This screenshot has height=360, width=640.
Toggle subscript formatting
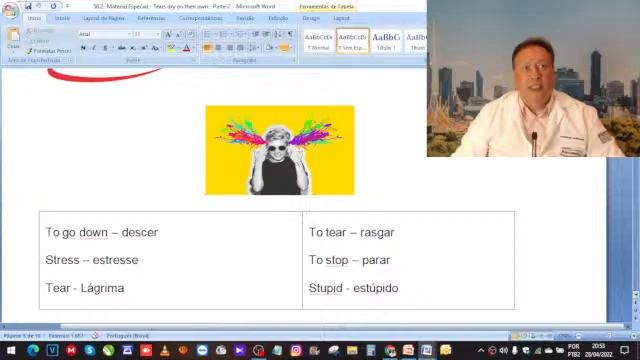click(x=133, y=48)
